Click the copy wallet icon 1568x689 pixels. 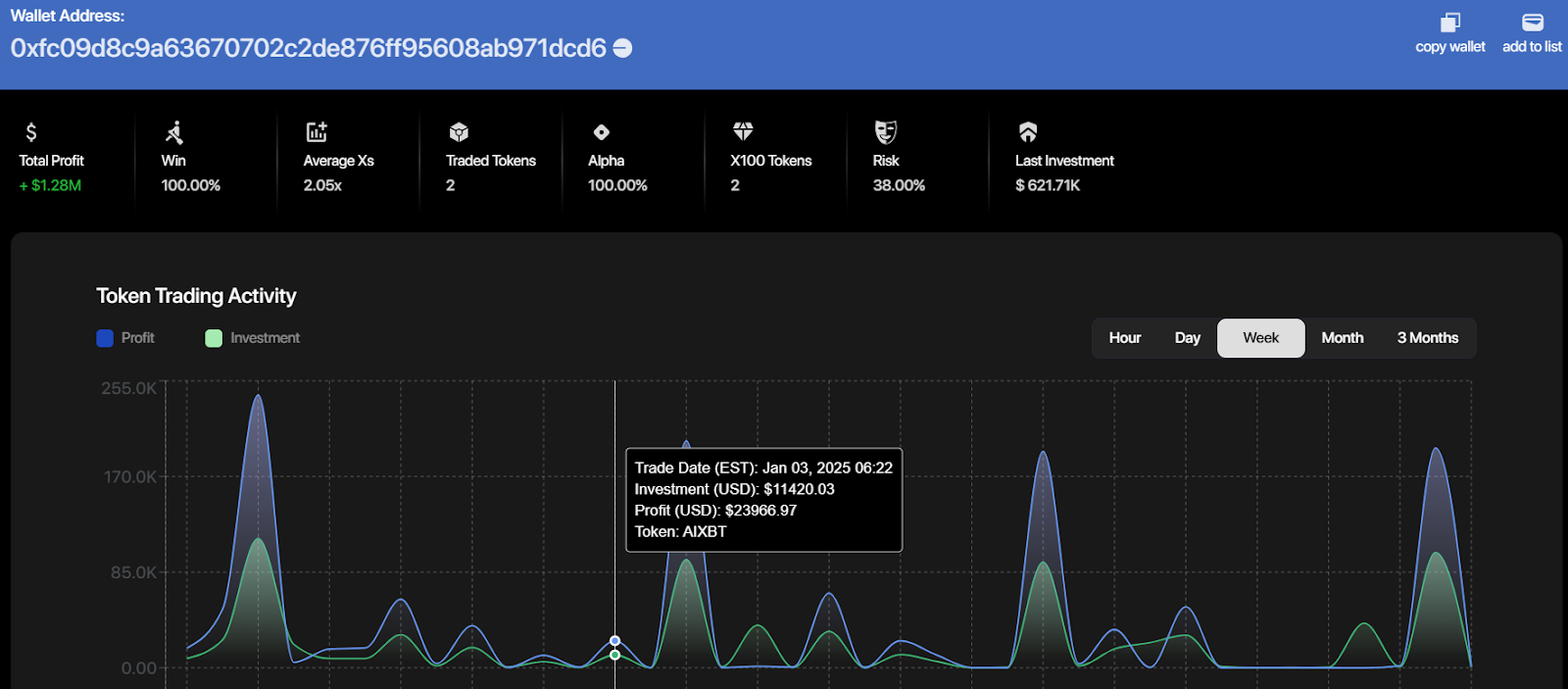click(x=1450, y=23)
